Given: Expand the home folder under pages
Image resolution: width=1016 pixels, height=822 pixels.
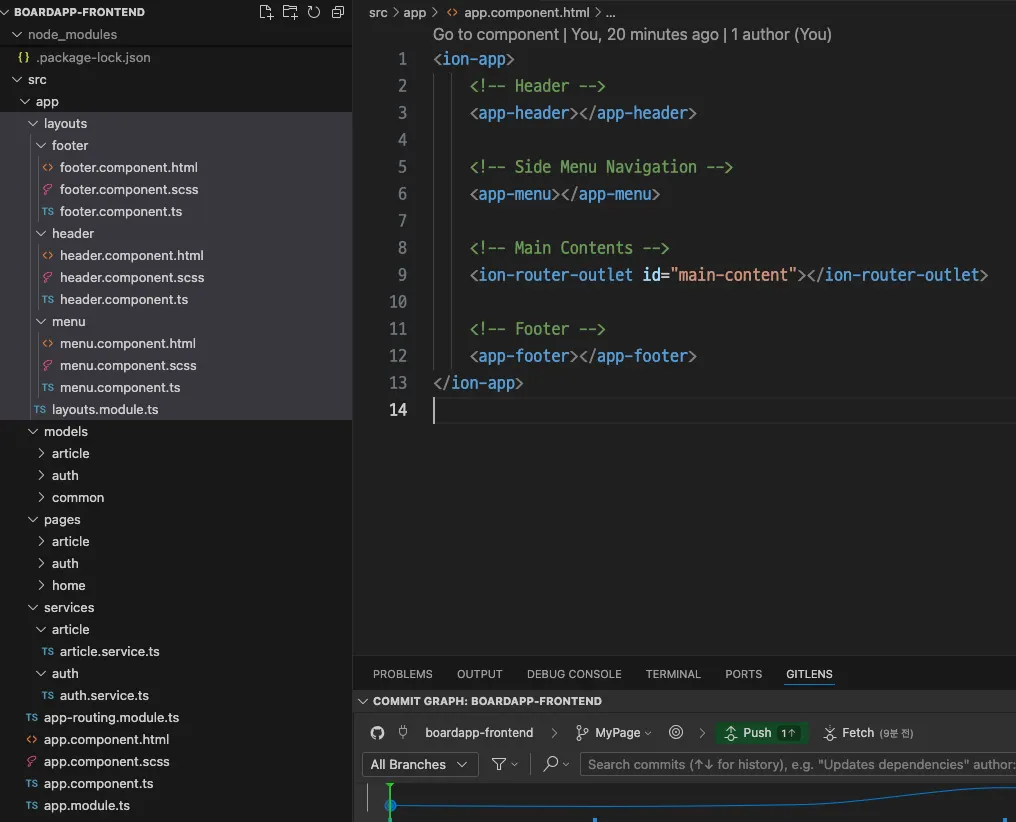Looking at the screenshot, I should [68, 585].
